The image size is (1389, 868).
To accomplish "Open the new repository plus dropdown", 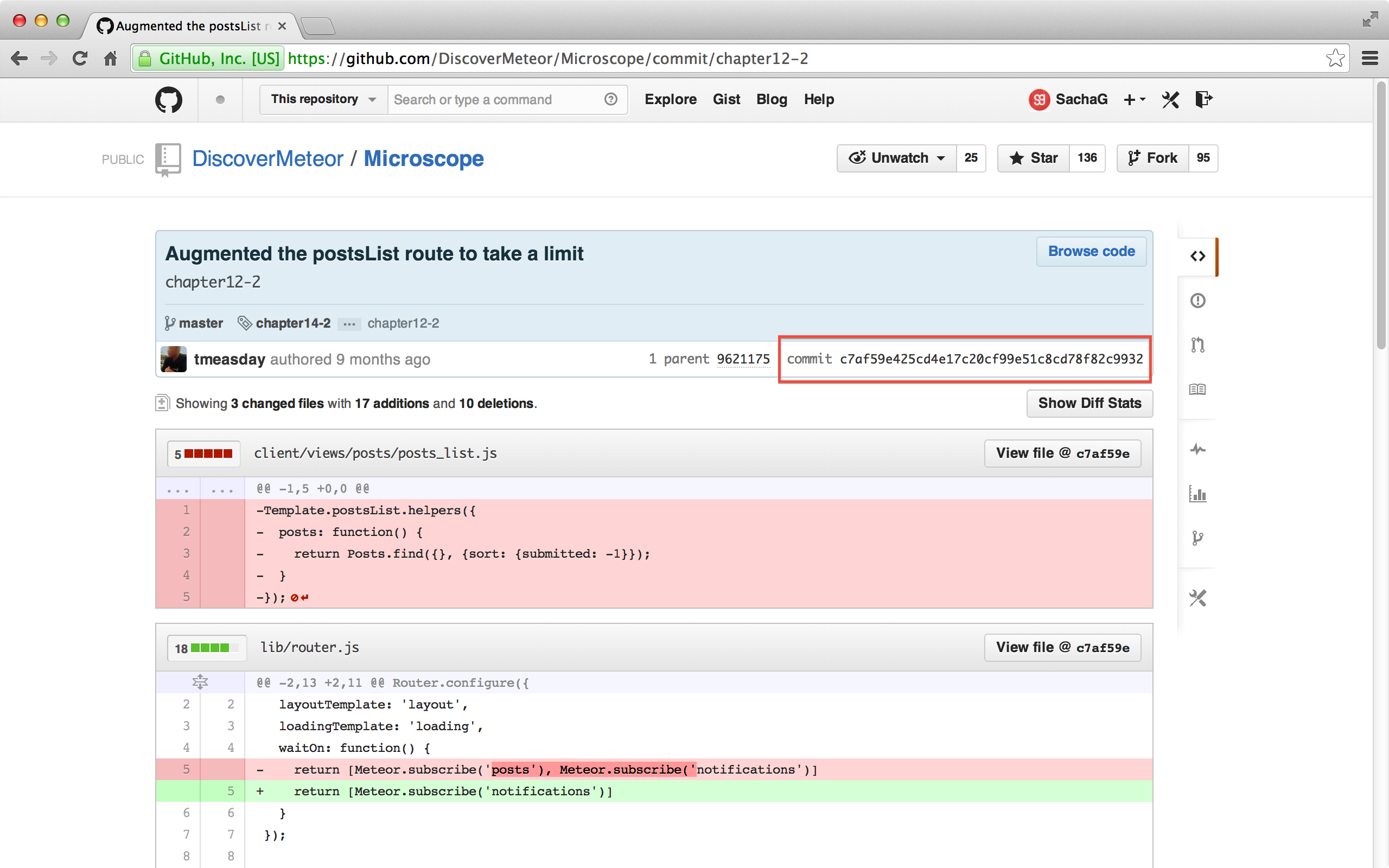I will pyautogui.click(x=1133, y=99).
